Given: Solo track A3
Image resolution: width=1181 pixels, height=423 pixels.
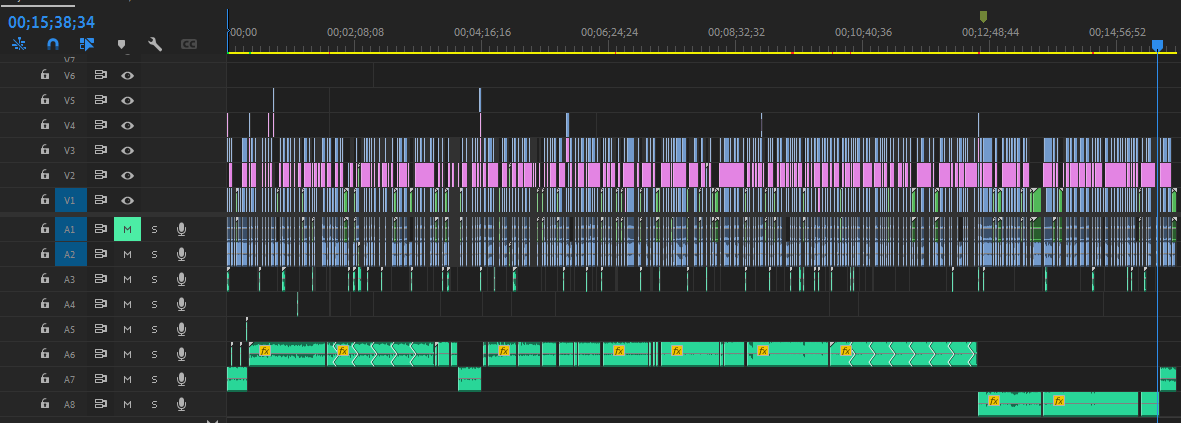Looking at the screenshot, I should pyautogui.click(x=154, y=279).
